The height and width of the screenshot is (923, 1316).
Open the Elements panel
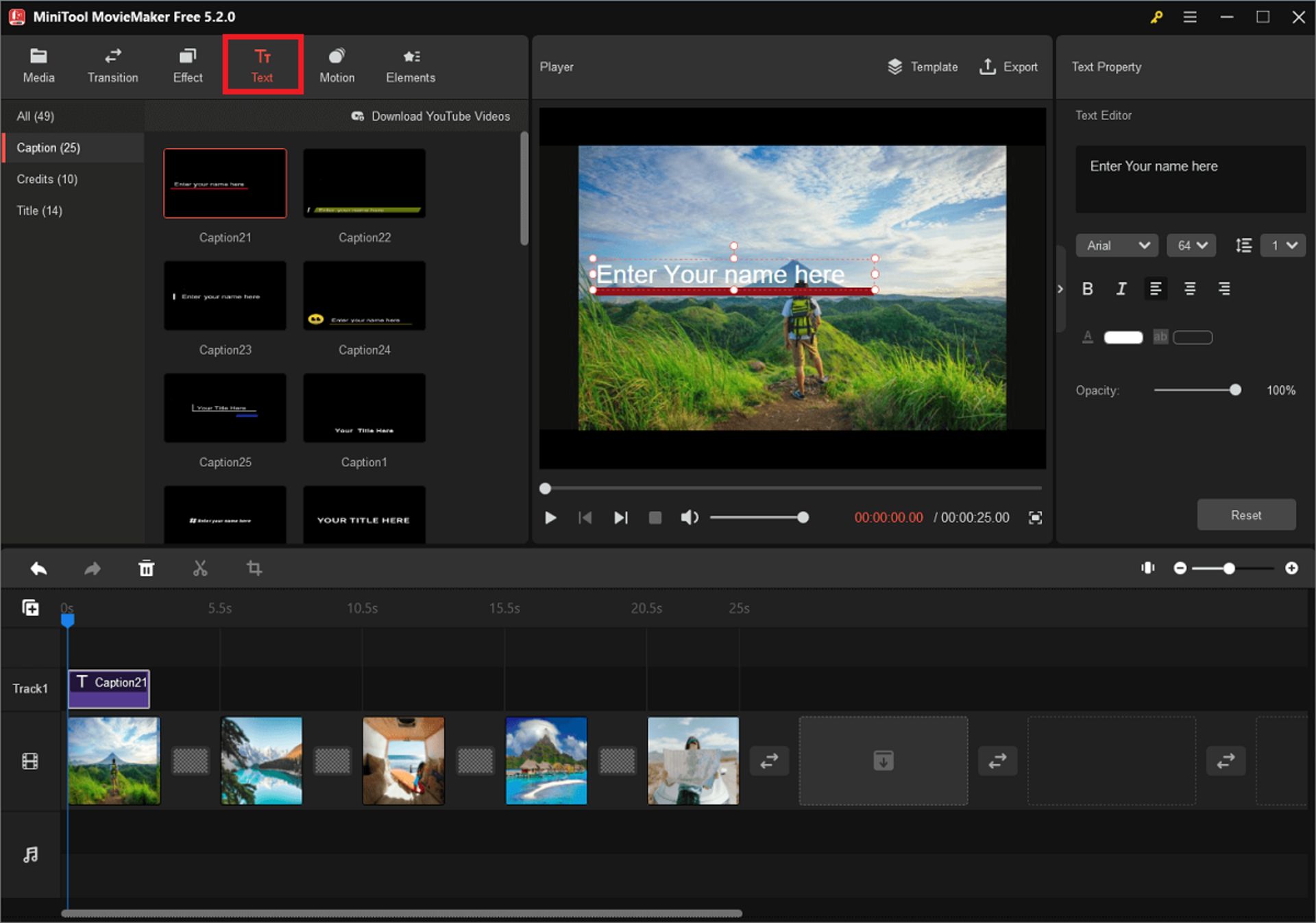pyautogui.click(x=411, y=65)
